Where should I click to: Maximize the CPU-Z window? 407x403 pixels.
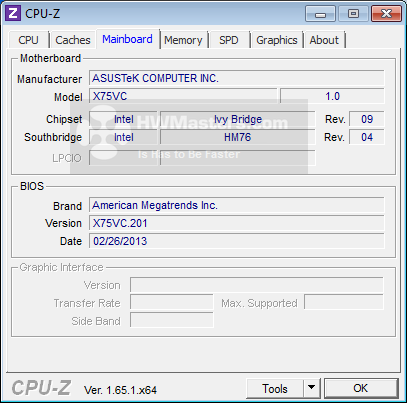pyautogui.click(x=353, y=14)
